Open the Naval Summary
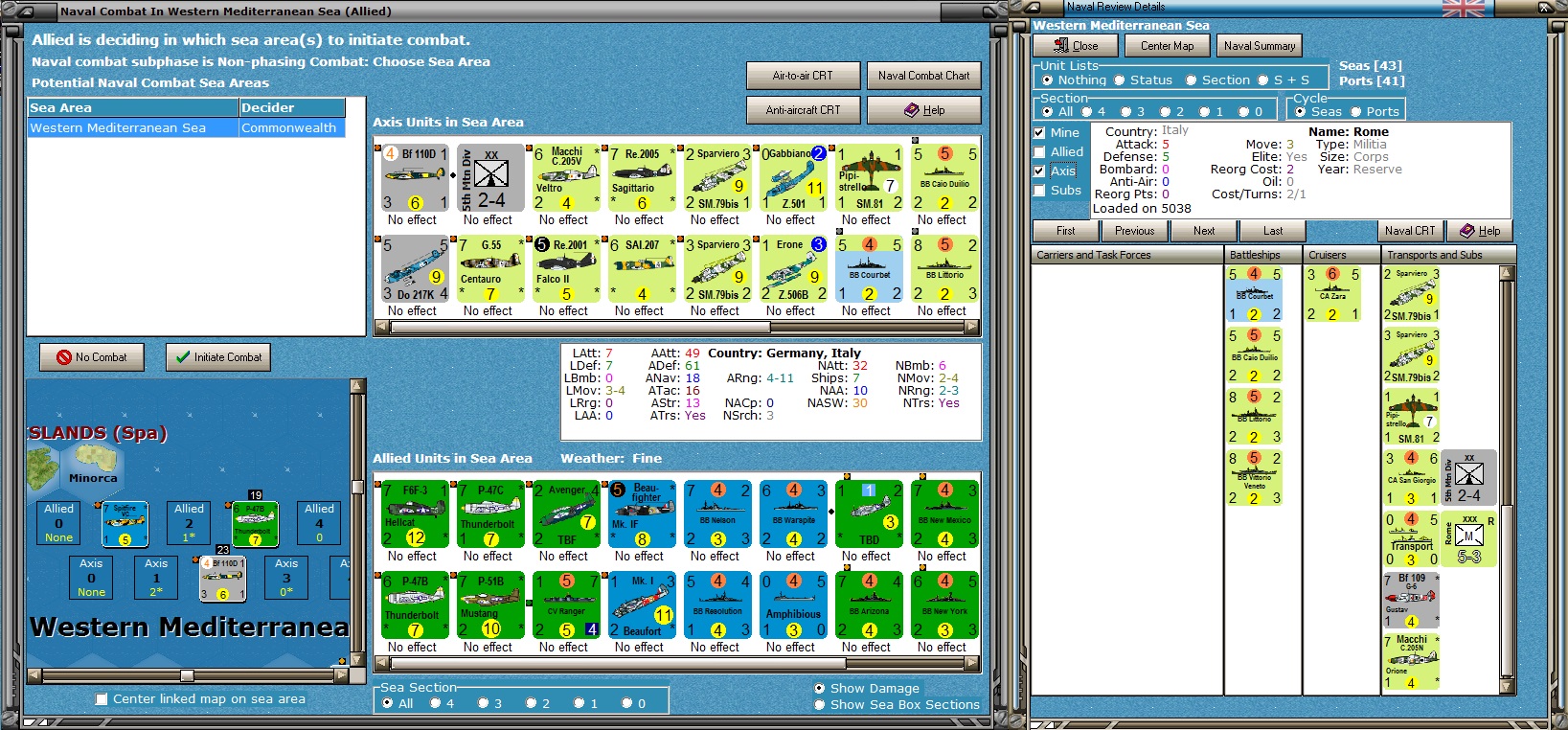The height and width of the screenshot is (730, 1568). coord(1260,46)
